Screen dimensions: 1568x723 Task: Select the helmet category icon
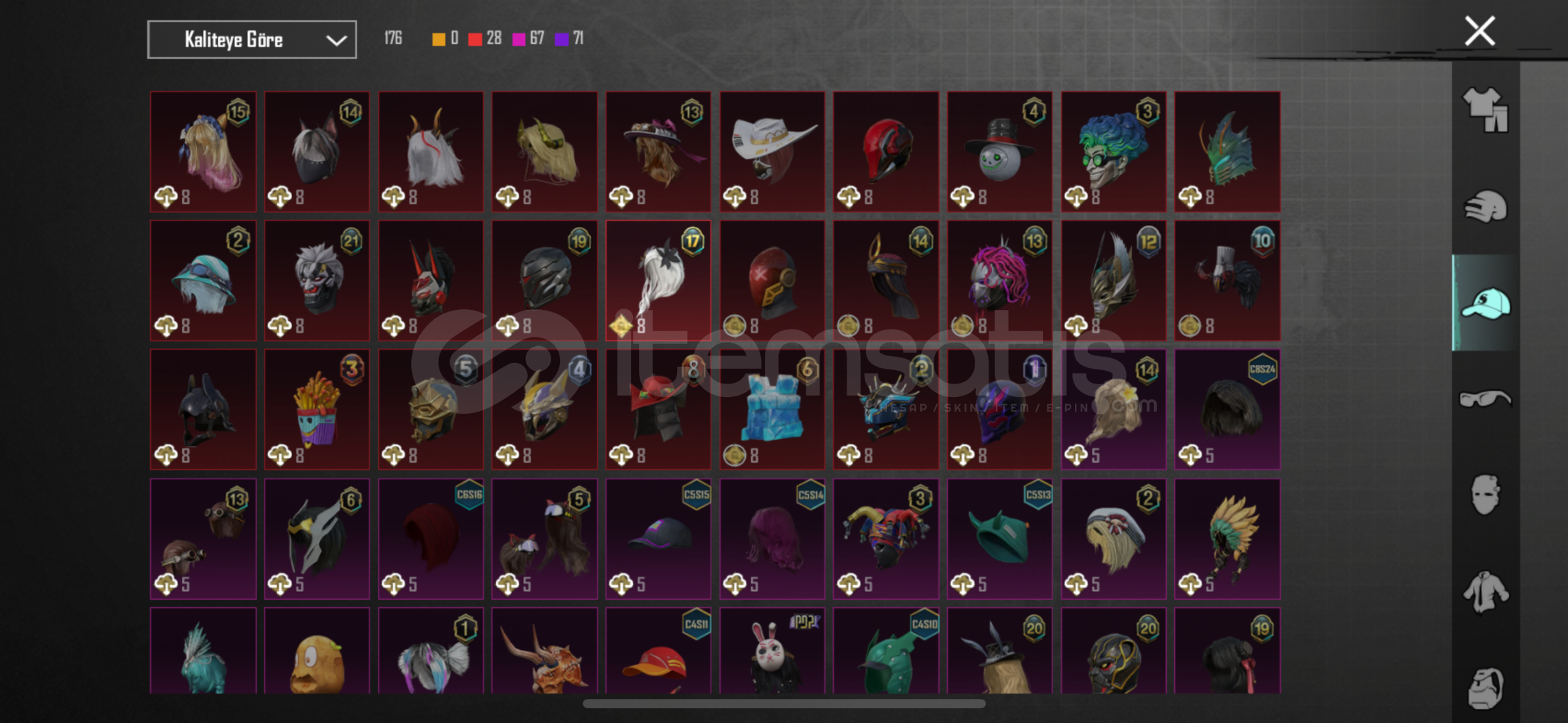pos(1485,206)
